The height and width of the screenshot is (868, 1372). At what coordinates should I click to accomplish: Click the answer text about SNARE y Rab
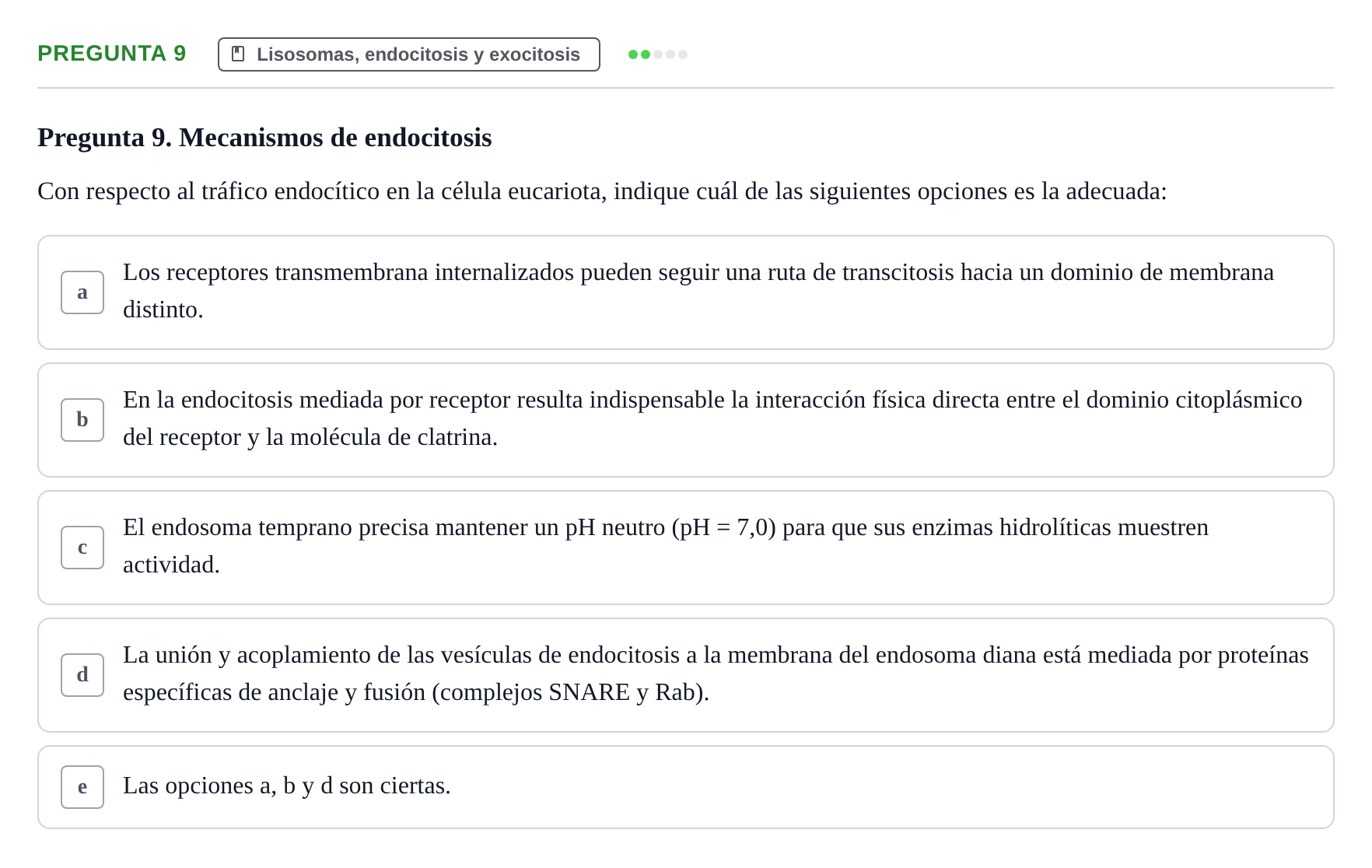coord(716,674)
